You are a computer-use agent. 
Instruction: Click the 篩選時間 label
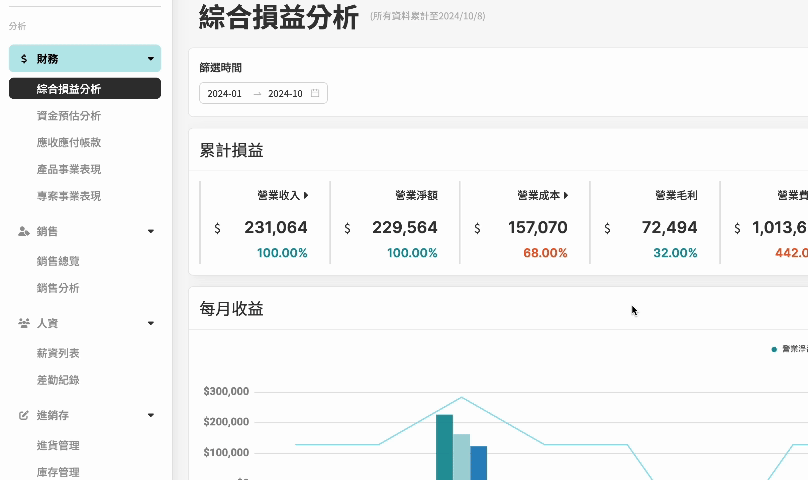pyautogui.click(x=221, y=68)
